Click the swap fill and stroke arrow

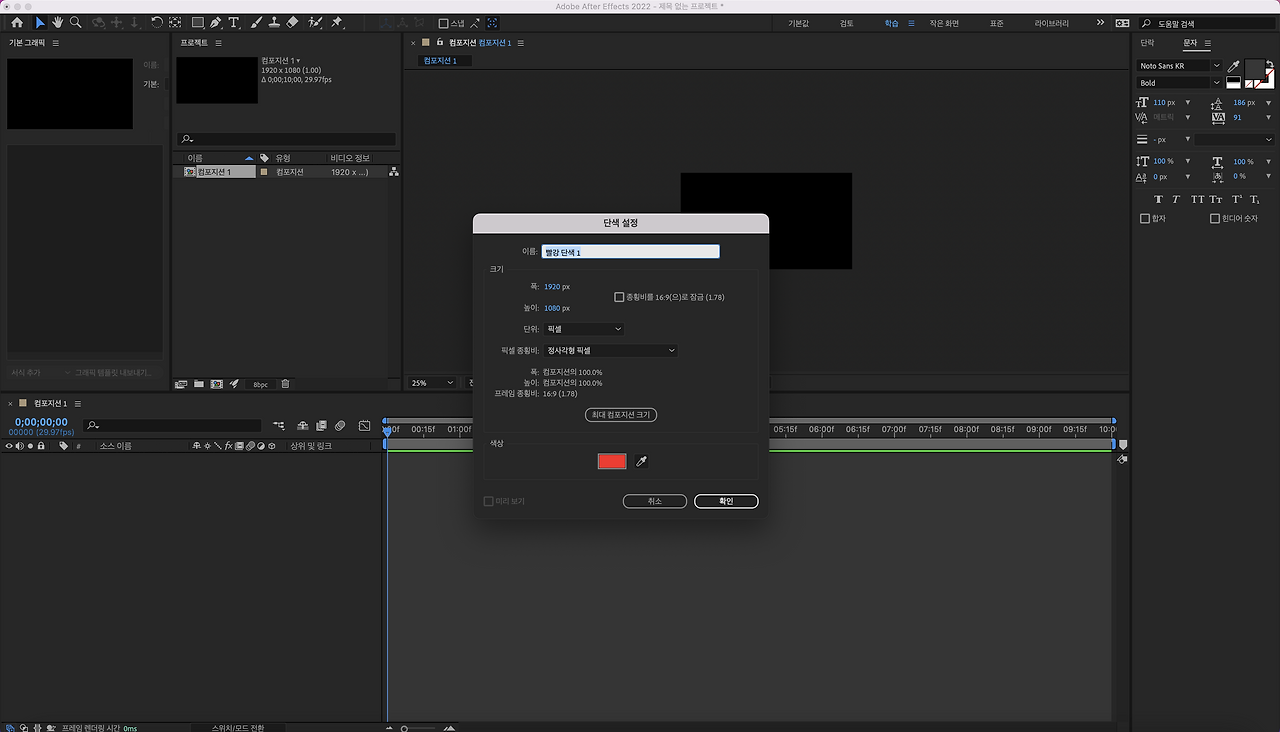[1270, 64]
